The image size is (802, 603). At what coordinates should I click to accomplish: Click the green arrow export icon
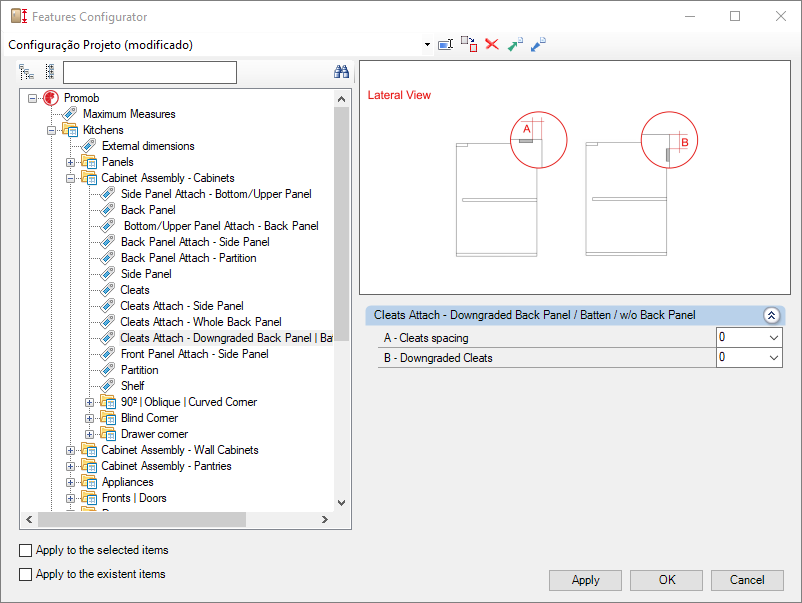[x=515, y=44]
